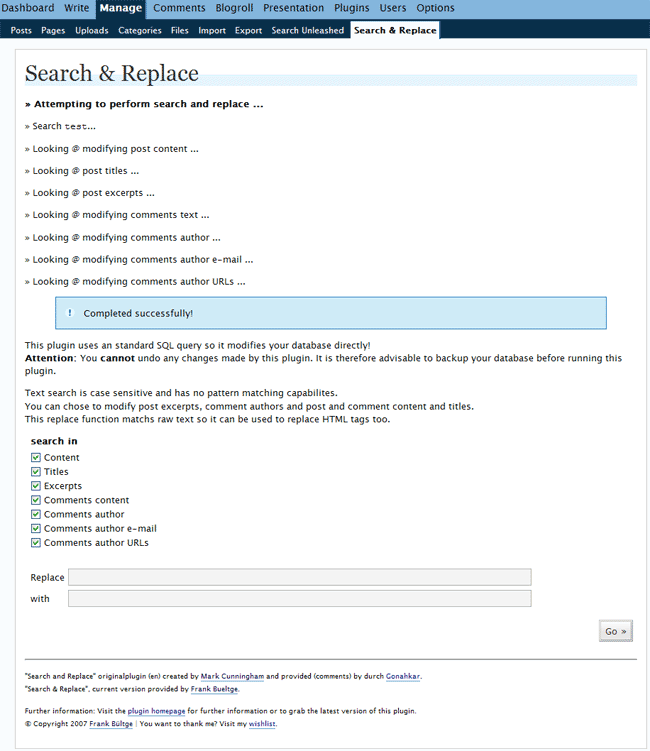Uncheck the Titles checkbox
Viewport: 650px width, 751px height.
pyautogui.click(x=35, y=472)
